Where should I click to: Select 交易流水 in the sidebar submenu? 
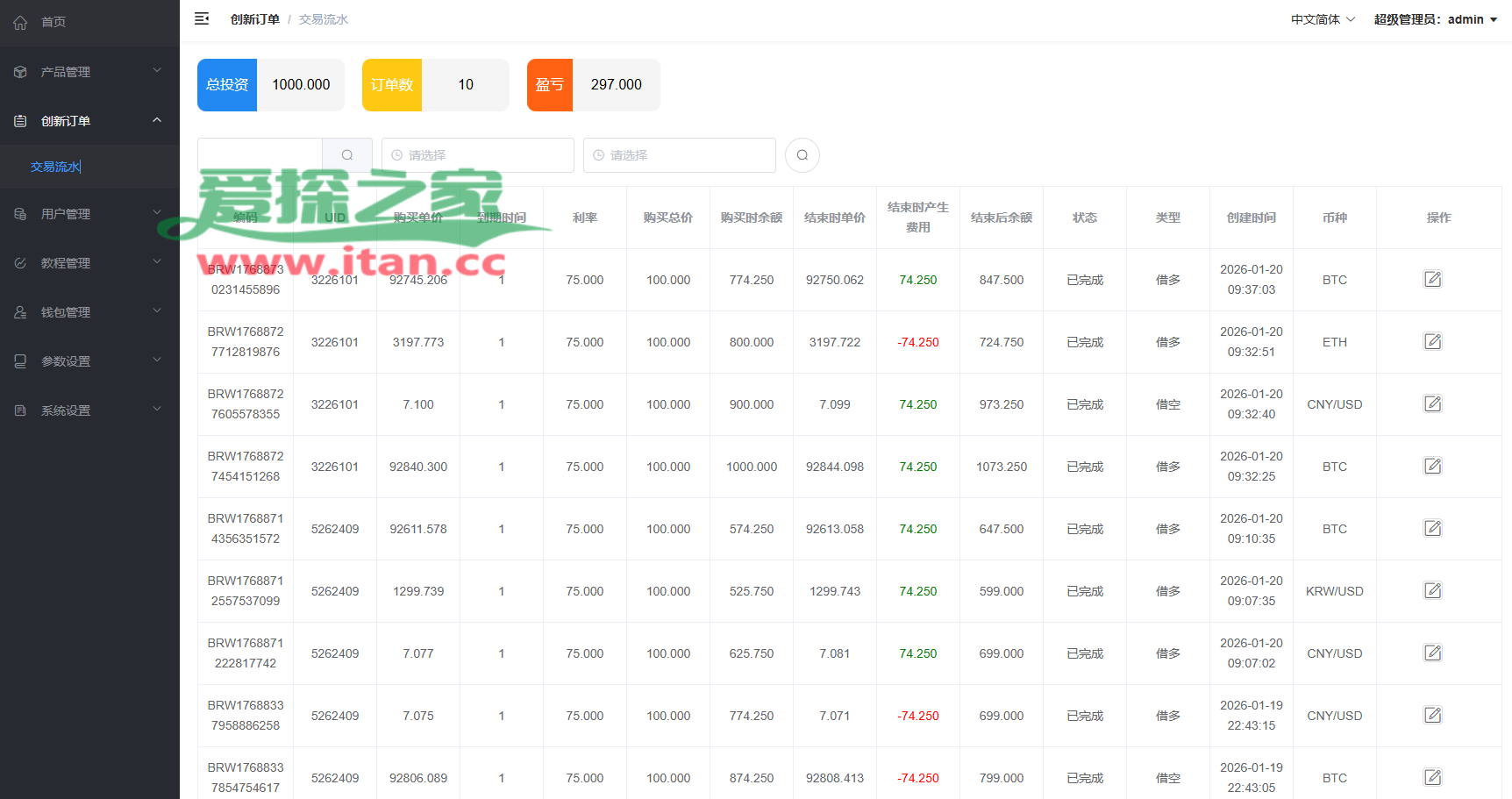click(x=55, y=167)
